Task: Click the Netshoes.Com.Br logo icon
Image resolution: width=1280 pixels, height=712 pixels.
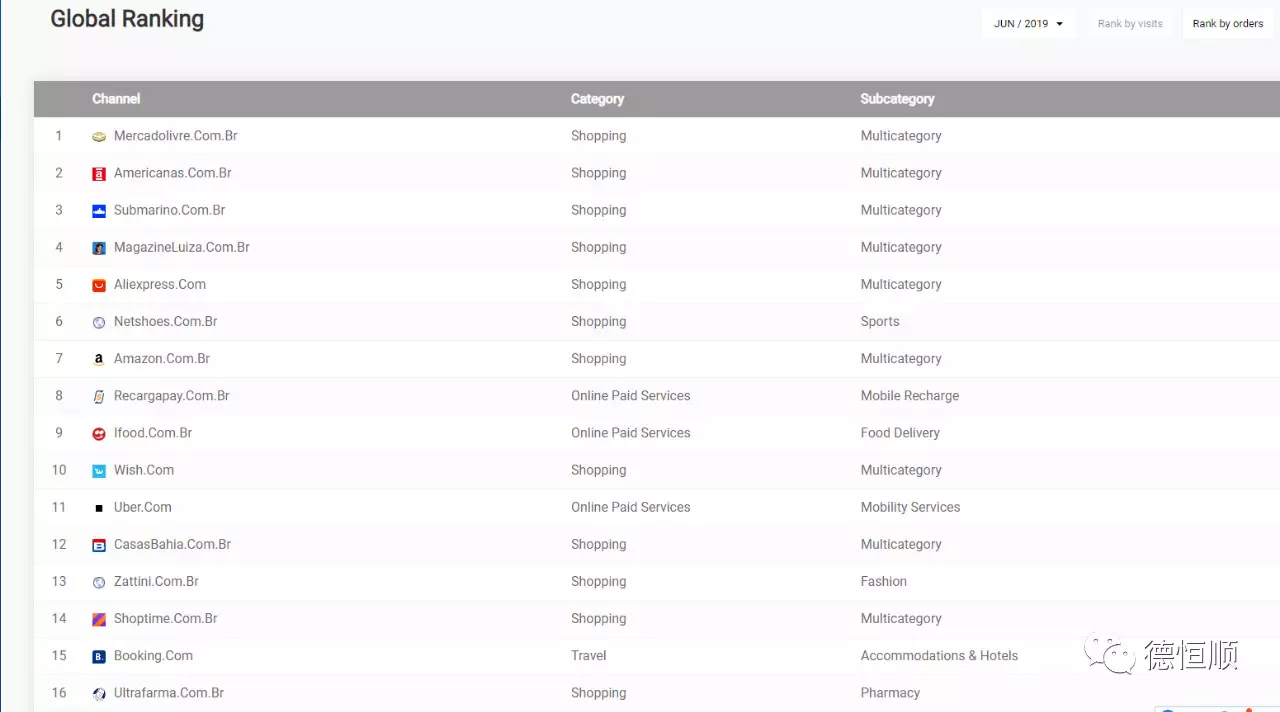Action: pyautogui.click(x=99, y=322)
